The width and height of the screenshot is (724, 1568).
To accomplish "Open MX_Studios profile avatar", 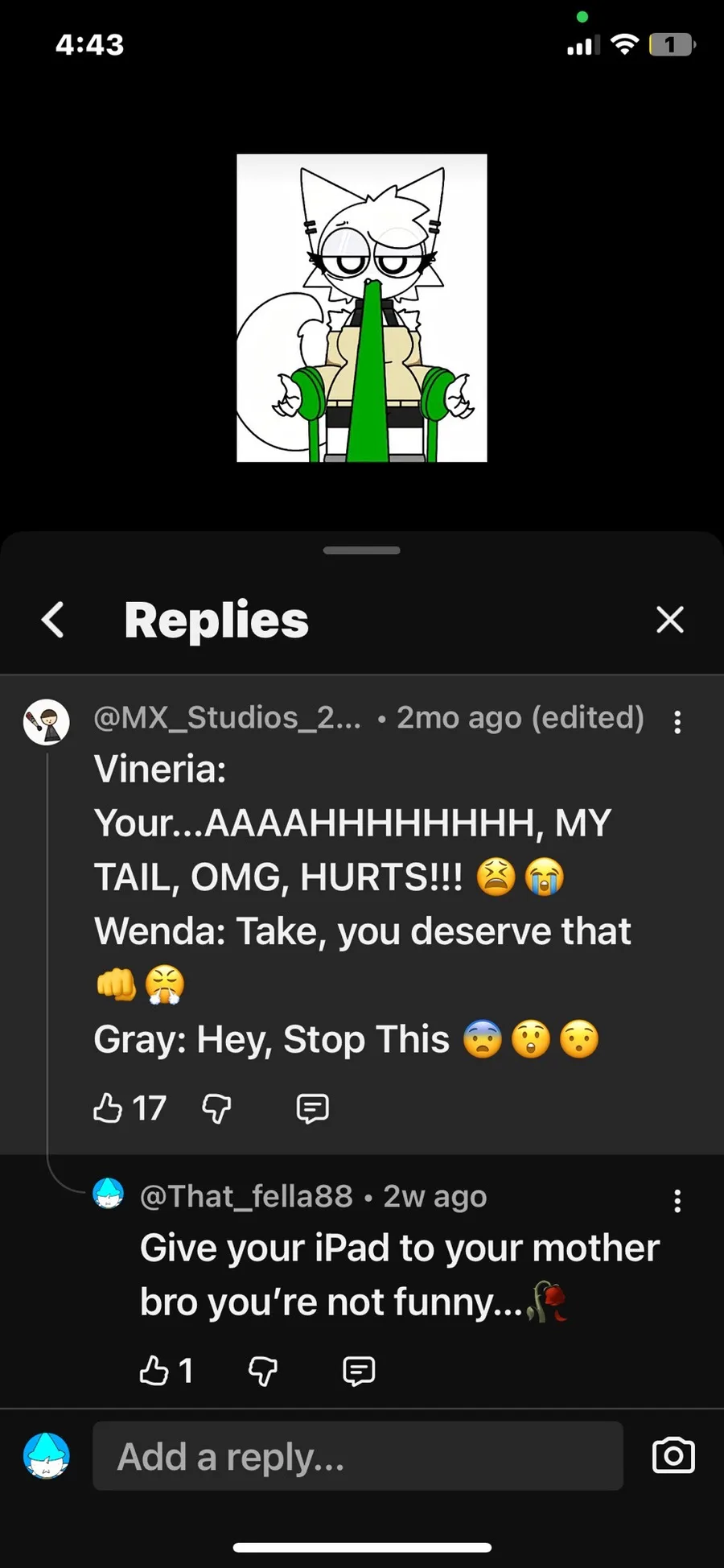I will pos(47,721).
